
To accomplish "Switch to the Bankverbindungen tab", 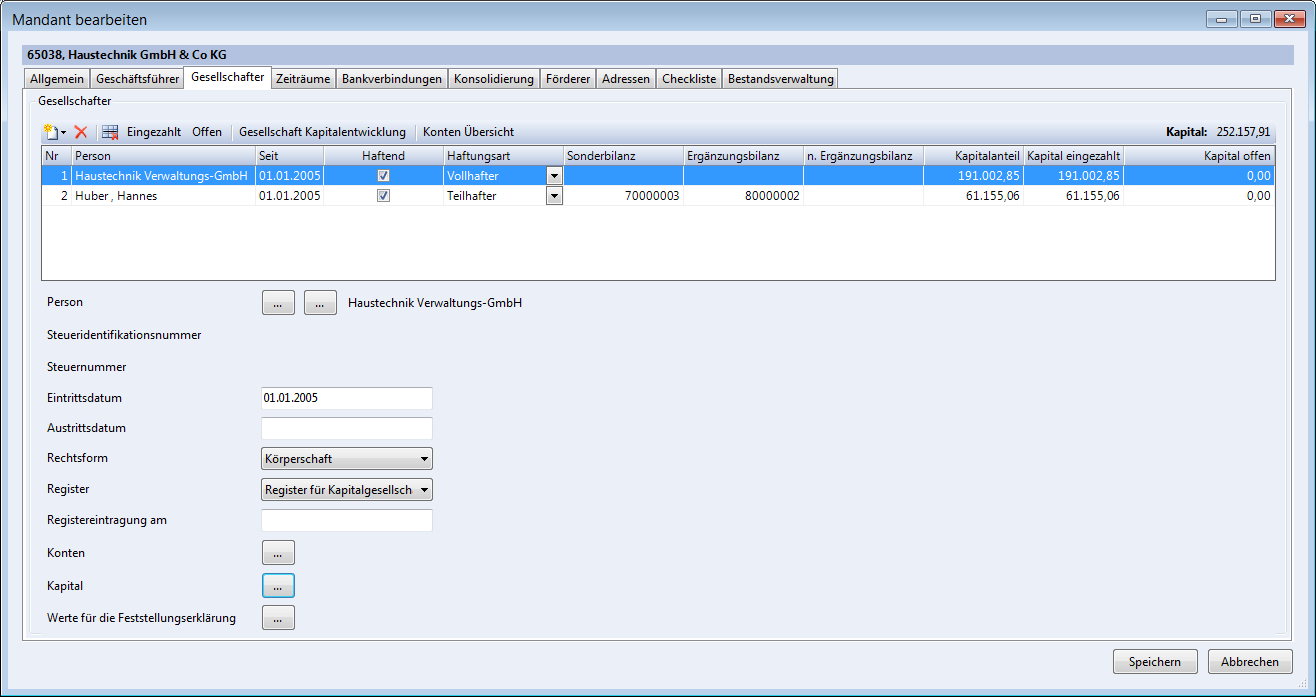I will pyautogui.click(x=391, y=79).
